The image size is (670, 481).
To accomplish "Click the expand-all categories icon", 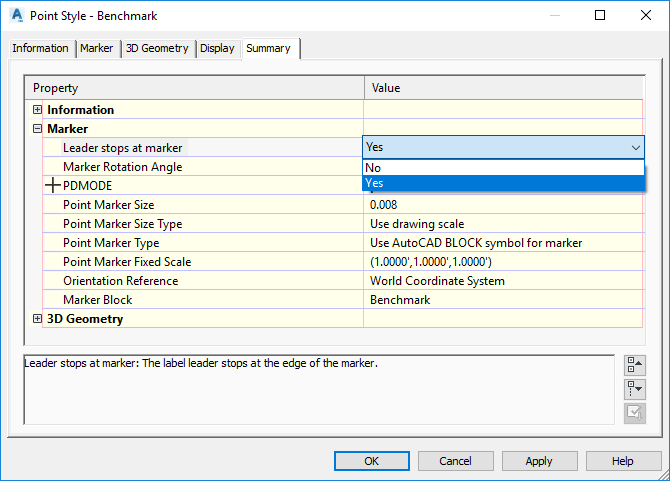I will (x=635, y=389).
